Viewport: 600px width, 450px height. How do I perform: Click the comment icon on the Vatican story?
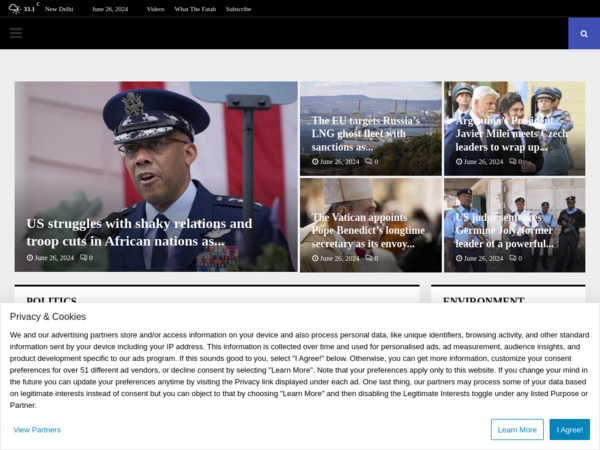pyautogui.click(x=368, y=258)
